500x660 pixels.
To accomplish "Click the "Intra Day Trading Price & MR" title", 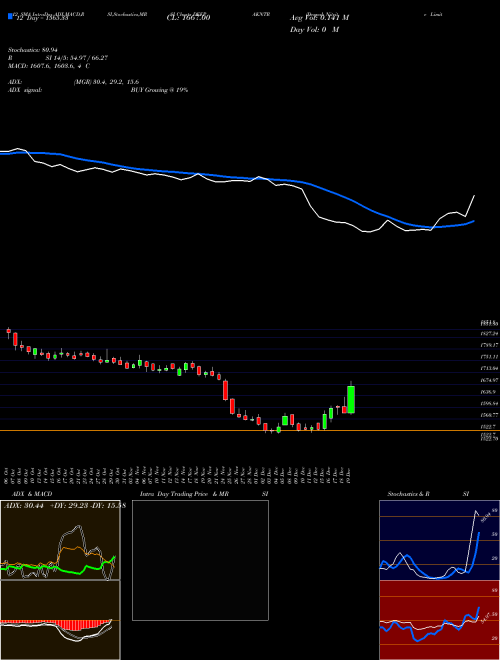I will click(184, 494).
